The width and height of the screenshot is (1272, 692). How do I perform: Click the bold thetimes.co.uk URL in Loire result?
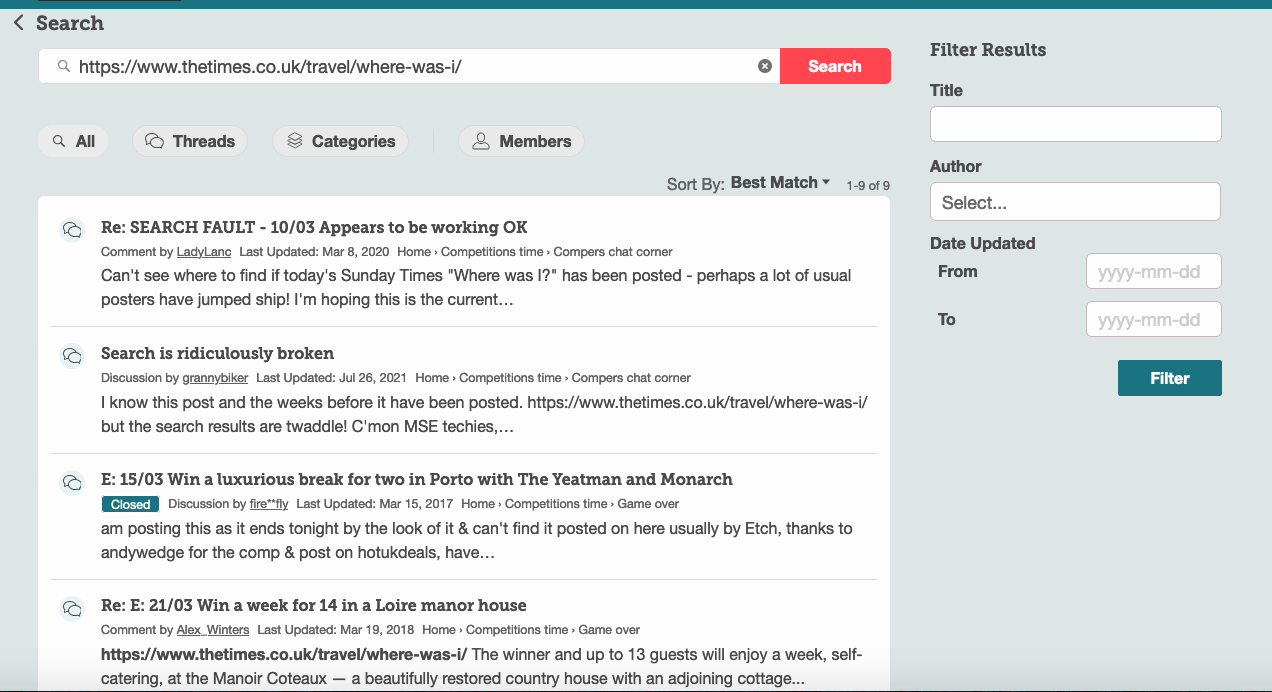pyautogui.click(x=284, y=654)
